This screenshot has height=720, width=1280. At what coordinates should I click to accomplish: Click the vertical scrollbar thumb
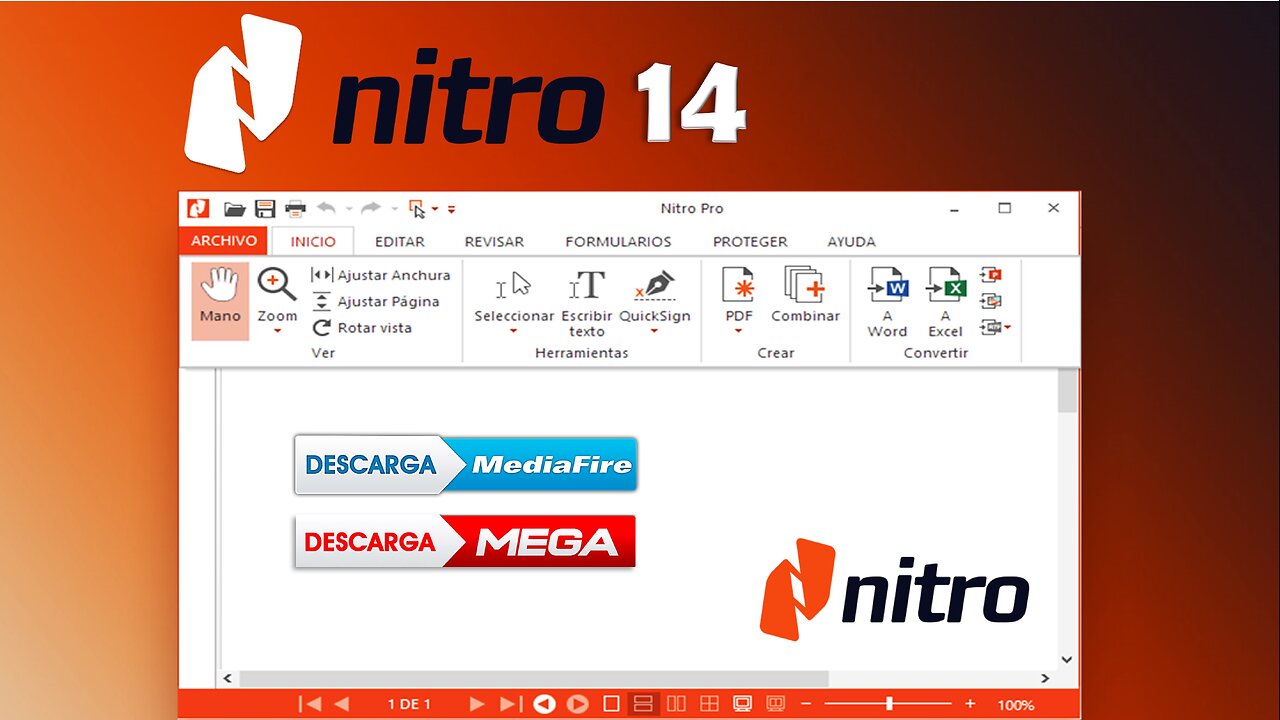point(1067,391)
